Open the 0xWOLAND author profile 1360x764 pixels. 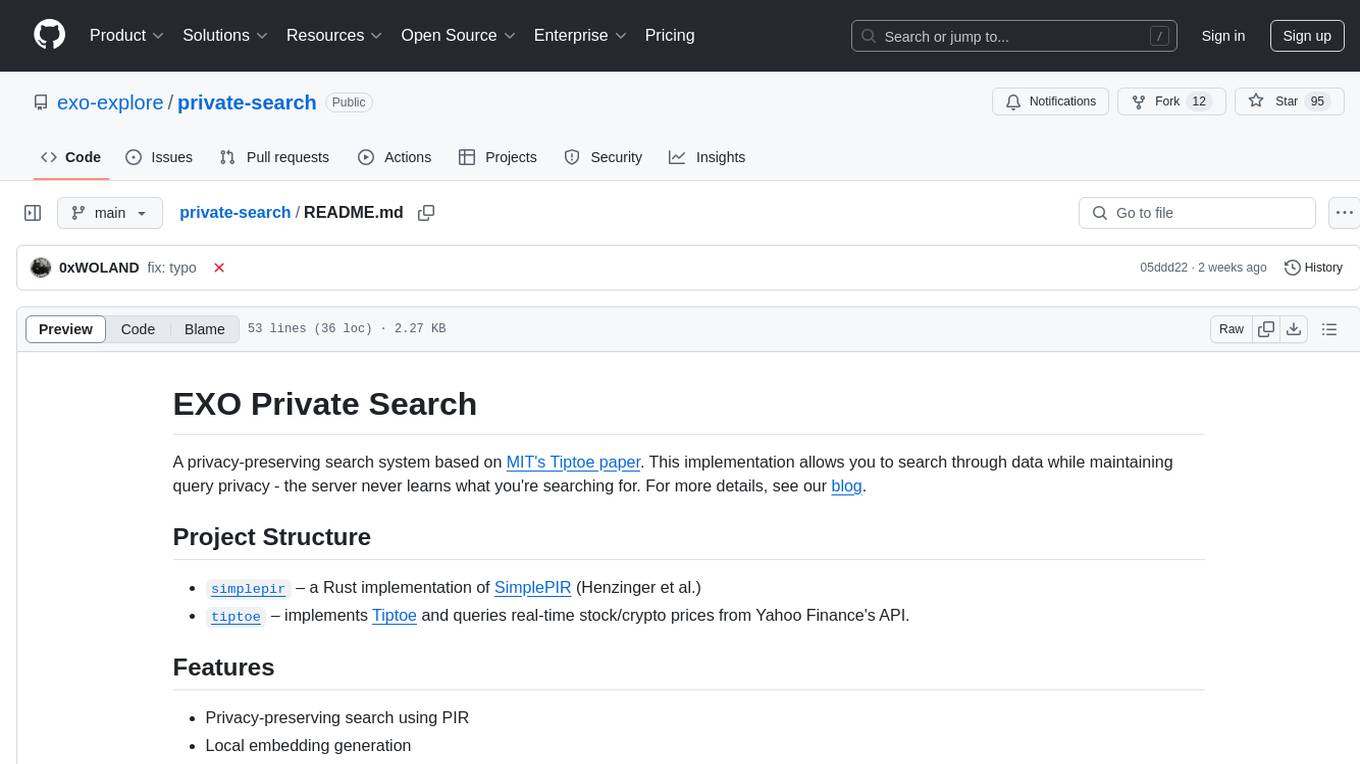point(99,268)
